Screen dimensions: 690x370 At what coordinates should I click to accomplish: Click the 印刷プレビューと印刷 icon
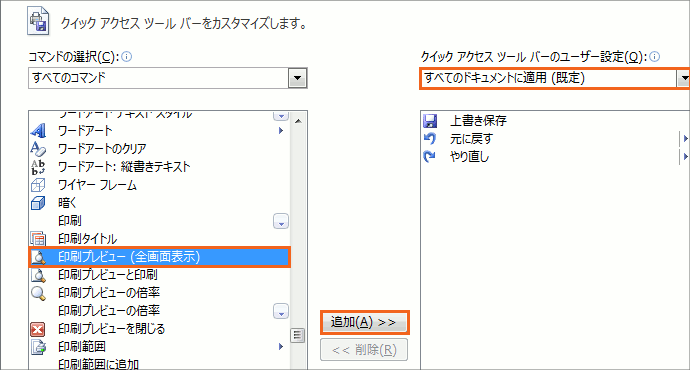[38, 275]
